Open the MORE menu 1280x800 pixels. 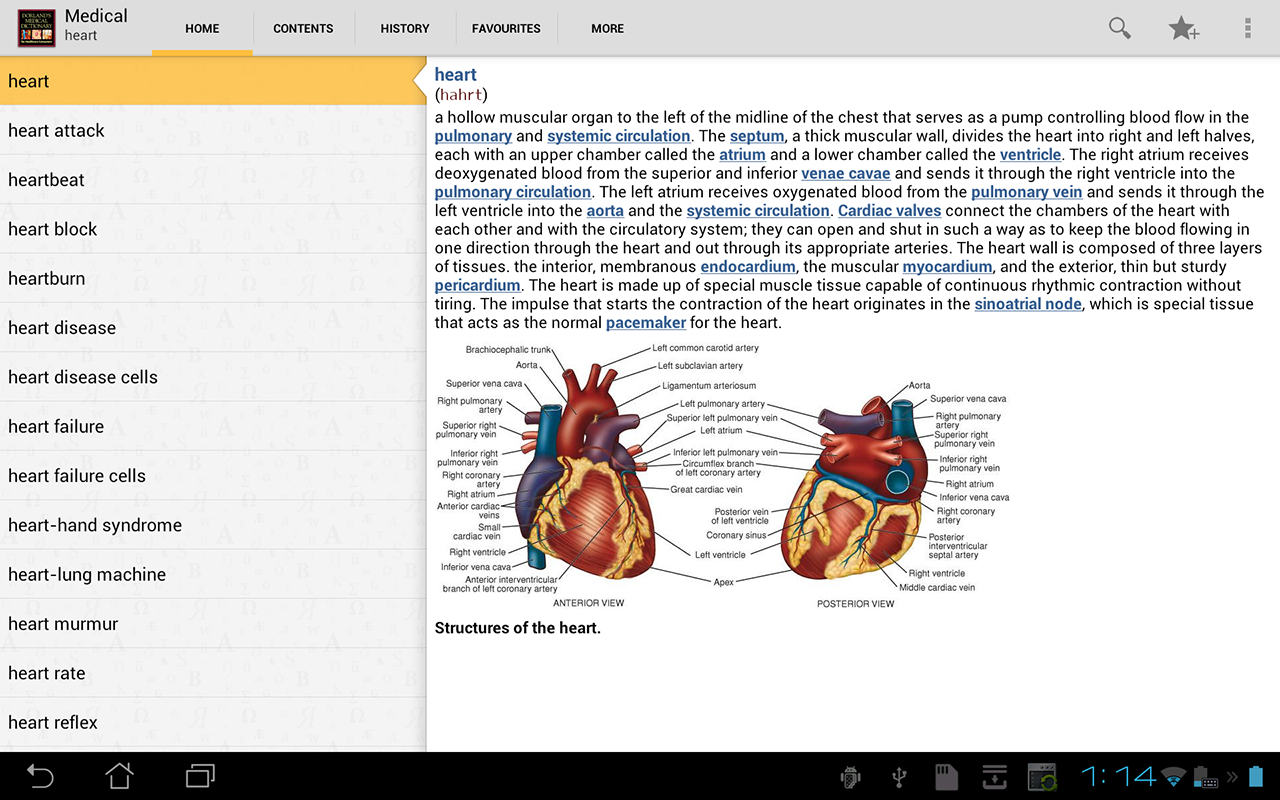(x=608, y=28)
